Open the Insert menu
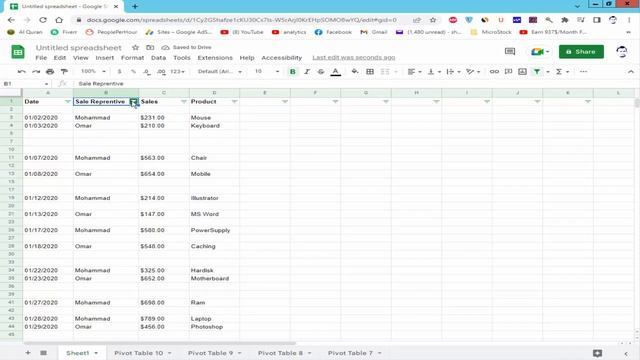The image size is (640, 360). [x=105, y=58]
